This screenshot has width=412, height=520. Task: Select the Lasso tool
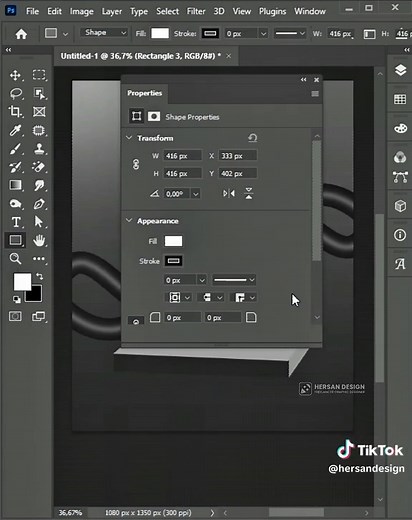coord(16,94)
